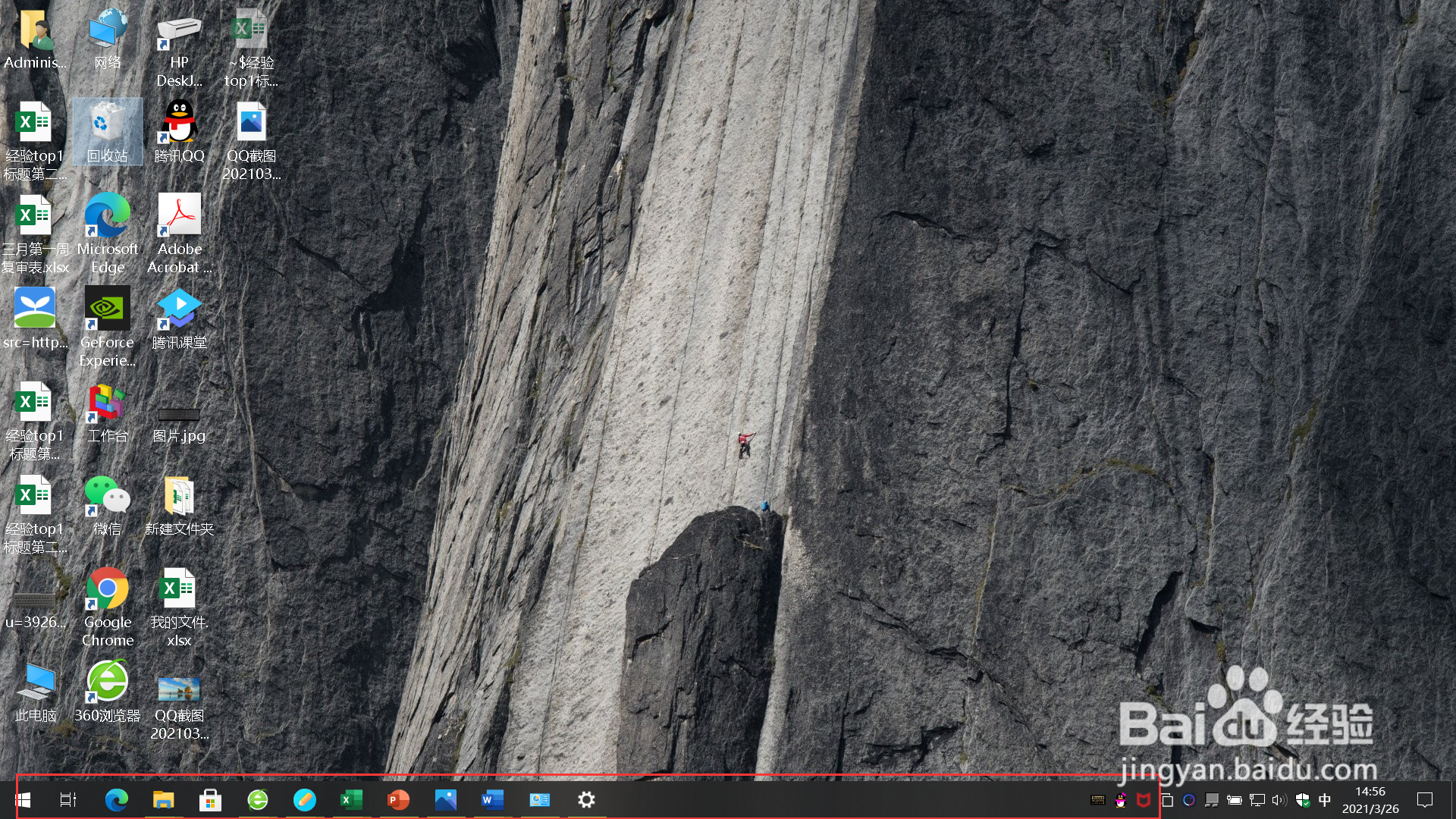Open the Windows Start menu
This screenshot has height=819, width=1456.
coord(23,799)
